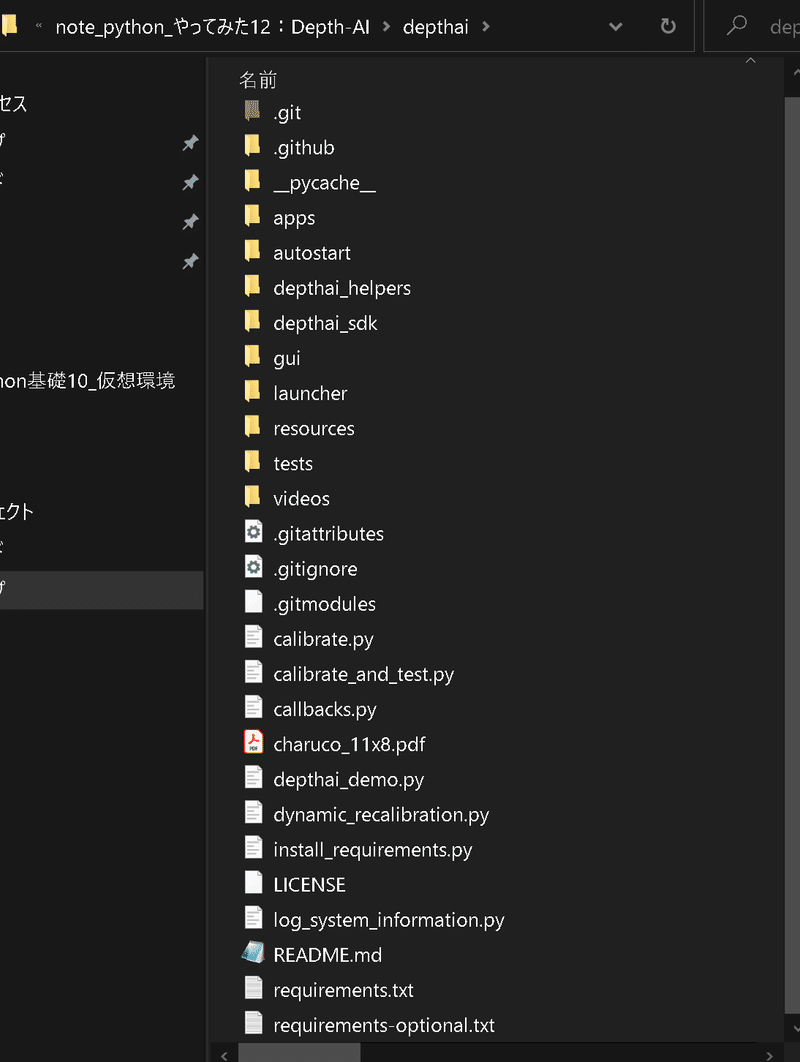Select the depthai_sdk folder name
Viewport: 800px width, 1062px height.
tap(325, 324)
